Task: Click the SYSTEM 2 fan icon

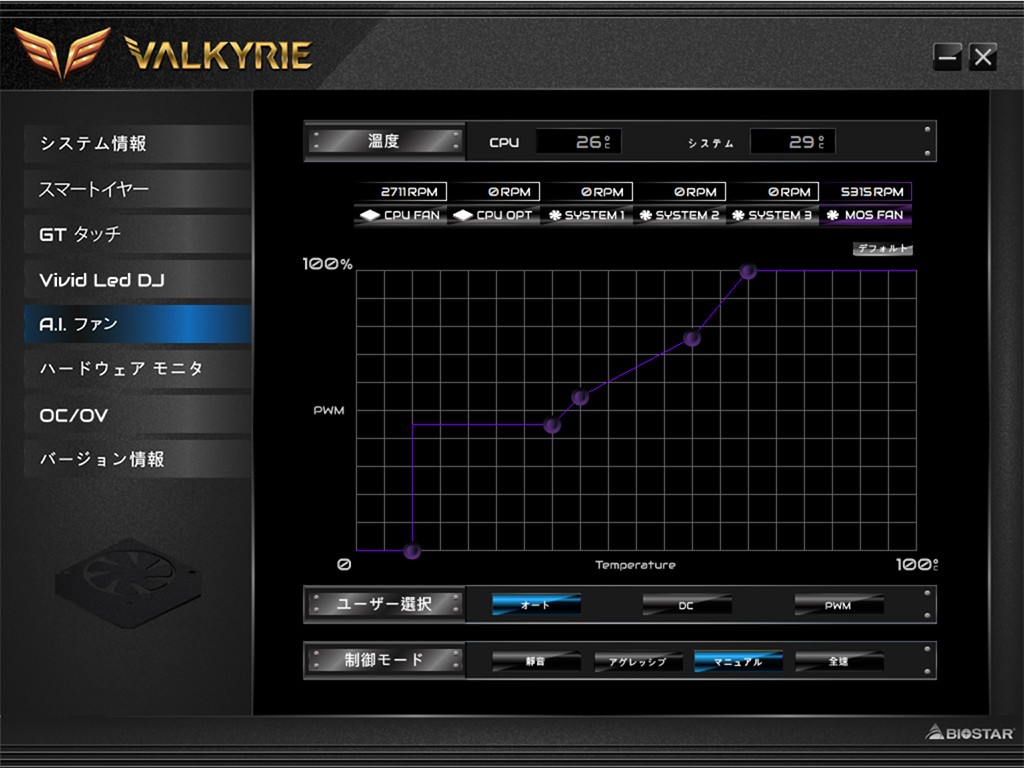Action: coord(646,215)
